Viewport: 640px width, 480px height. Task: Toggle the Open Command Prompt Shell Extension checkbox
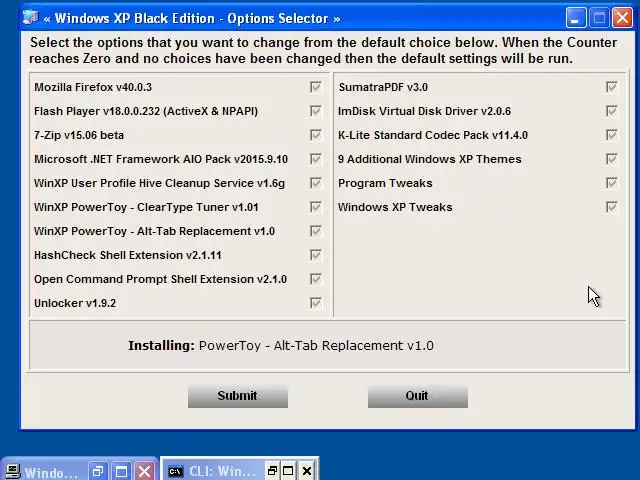[316, 279]
